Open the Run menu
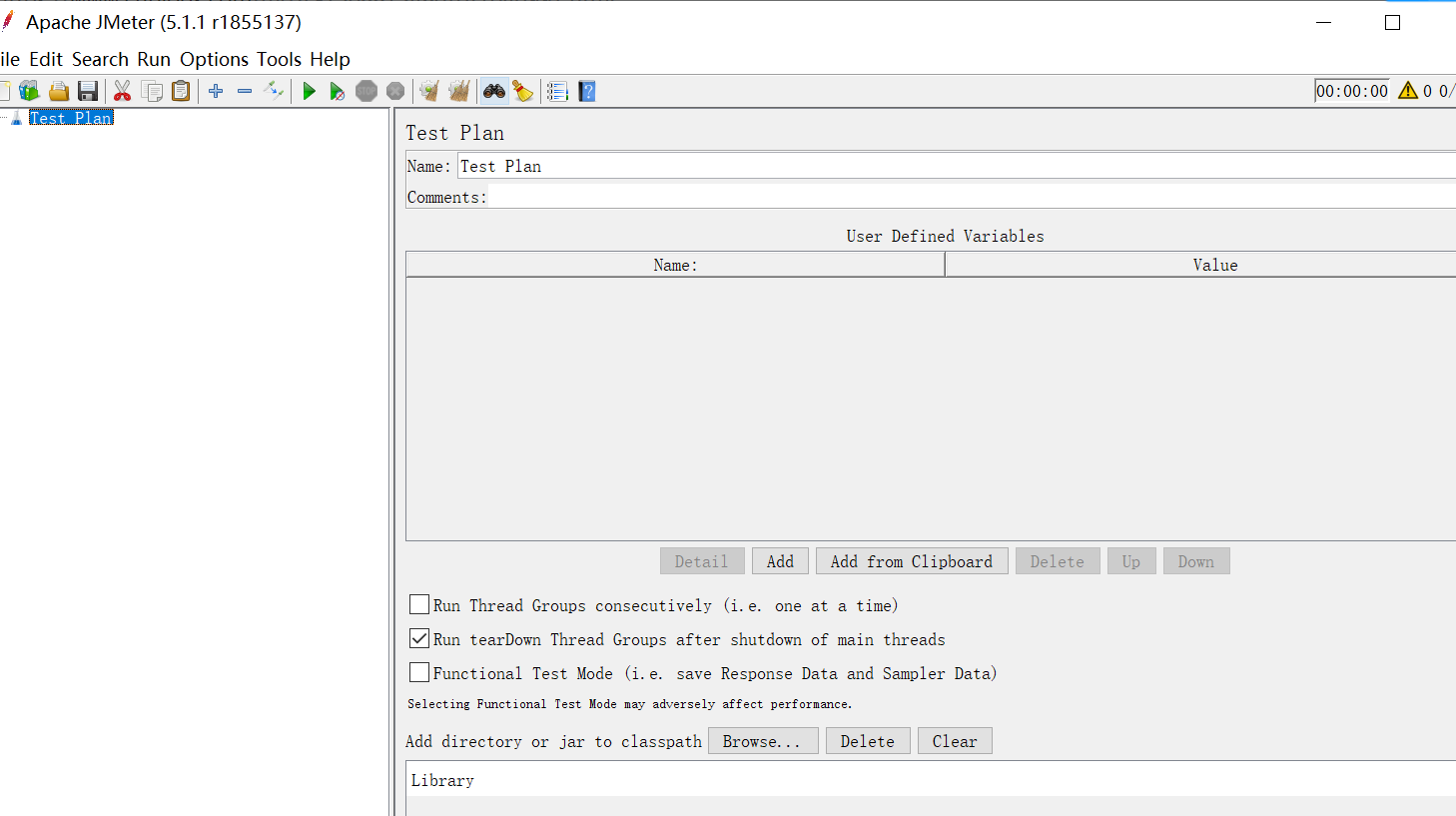Viewport: 1456px width, 816px height. (154, 59)
